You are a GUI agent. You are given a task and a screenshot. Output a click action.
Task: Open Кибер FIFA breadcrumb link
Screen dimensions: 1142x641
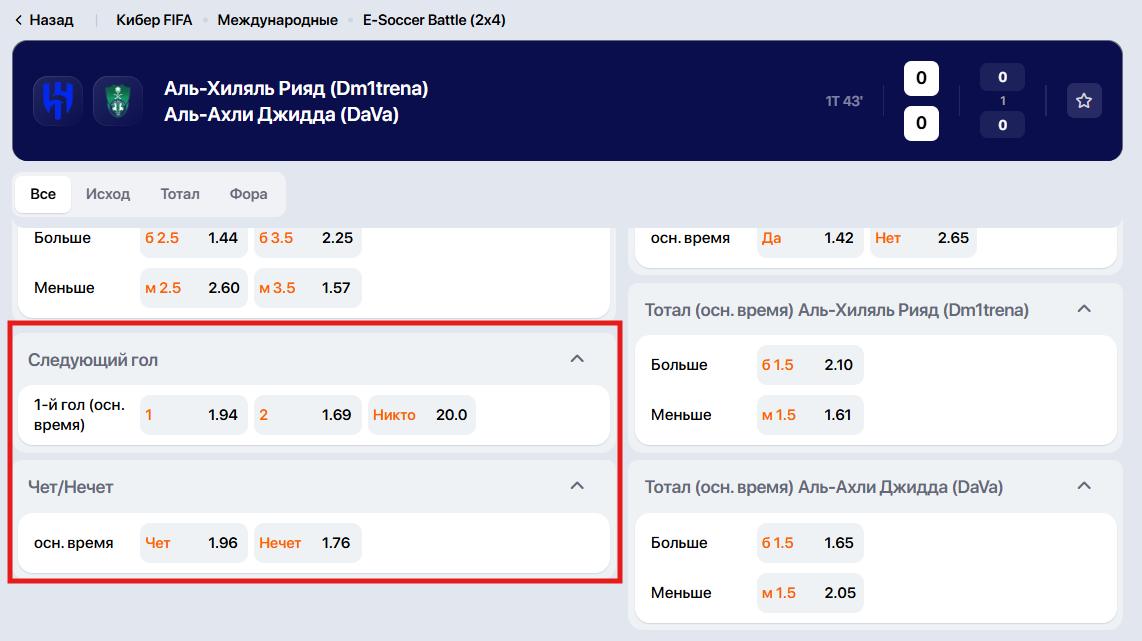pos(154,20)
